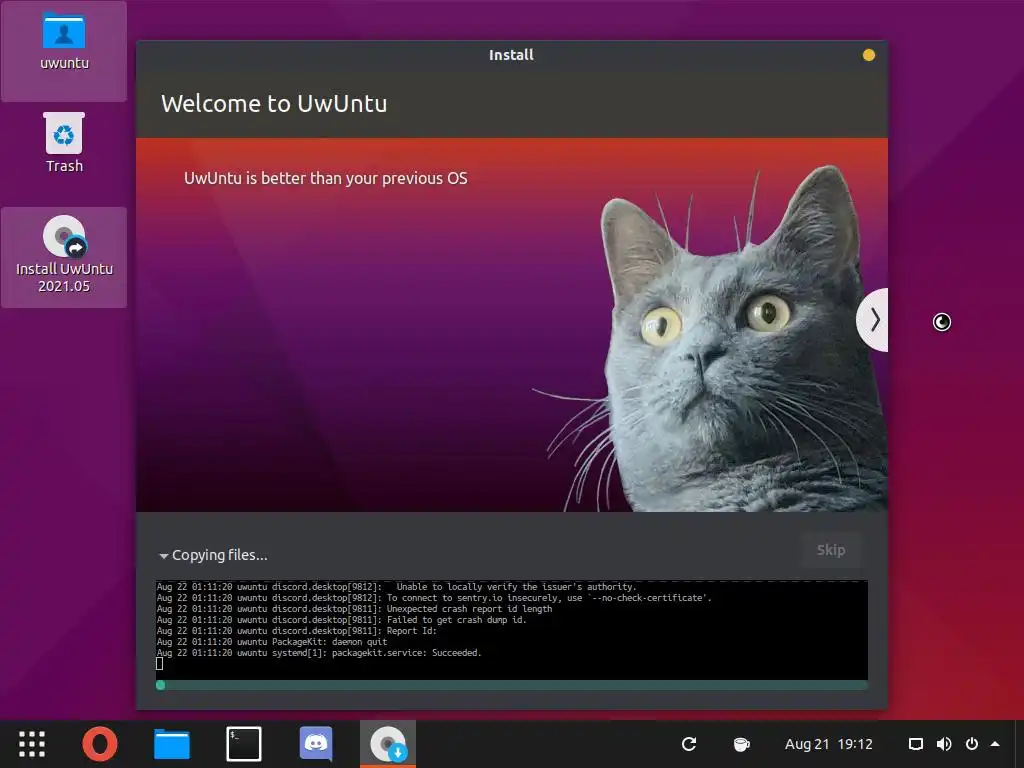This screenshot has width=1024, height=768.
Task: Open the applications grid launcher
Action: pos(31,744)
